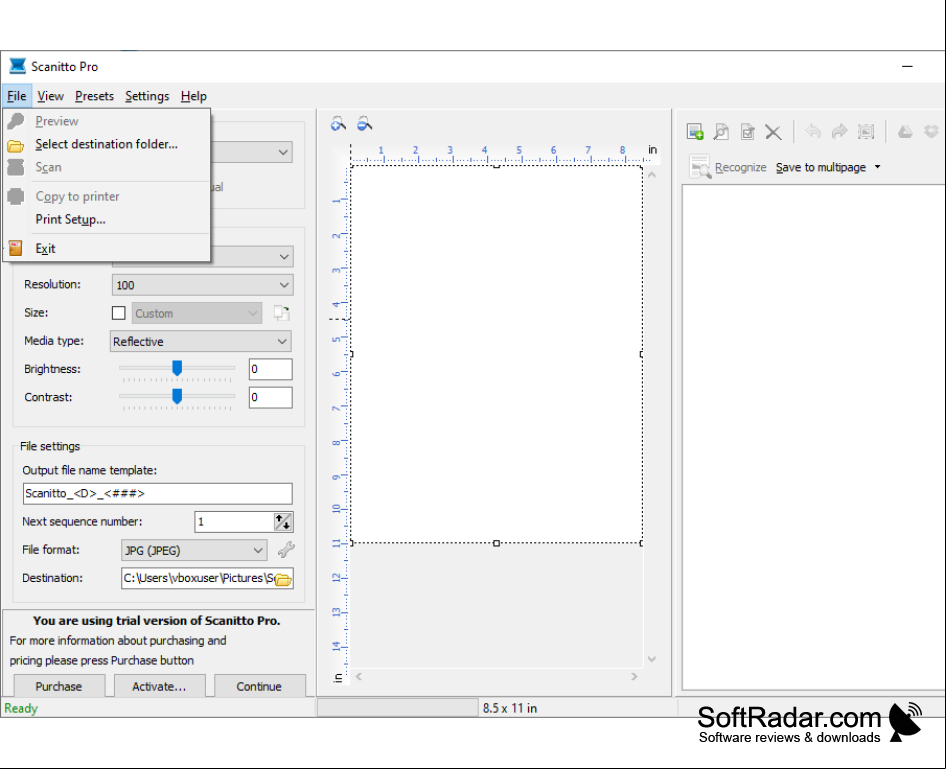Click the preview scroll right arrow
This screenshot has width=946, height=769.
[x=634, y=676]
